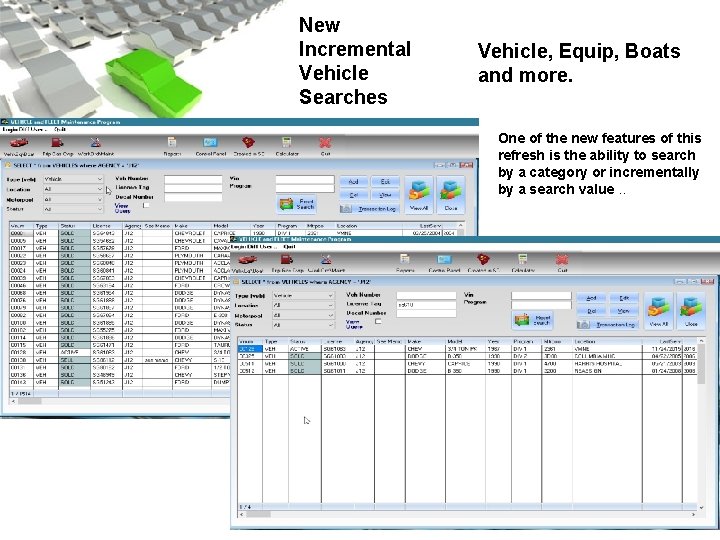Select ACTIVE status cell in front window grid
The width and height of the screenshot is (720, 540).
[x=304, y=349]
